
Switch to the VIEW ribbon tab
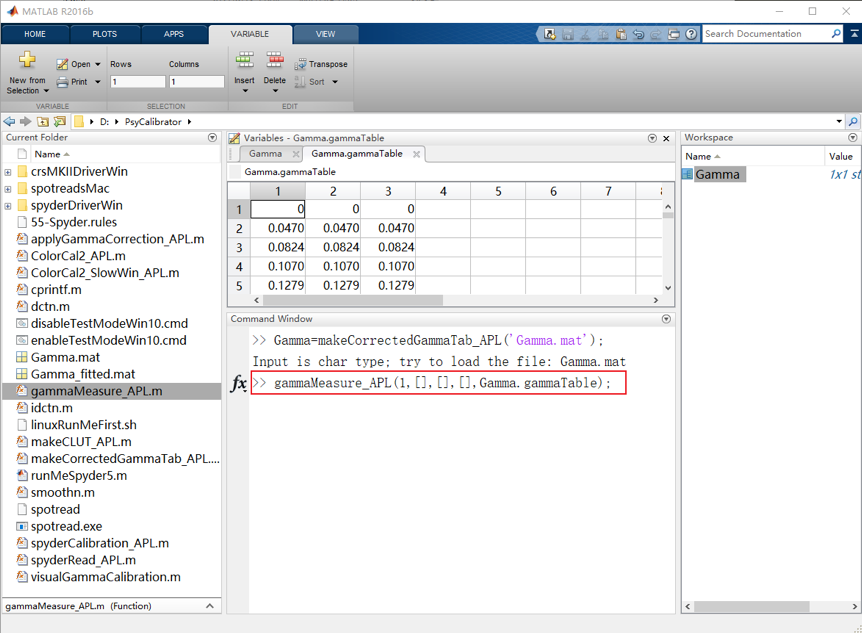[325, 34]
